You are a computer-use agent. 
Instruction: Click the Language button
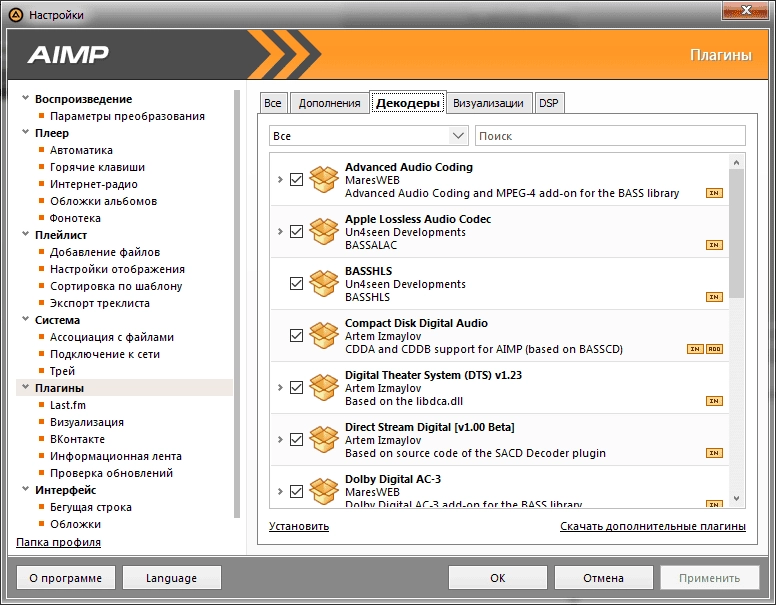click(x=171, y=578)
